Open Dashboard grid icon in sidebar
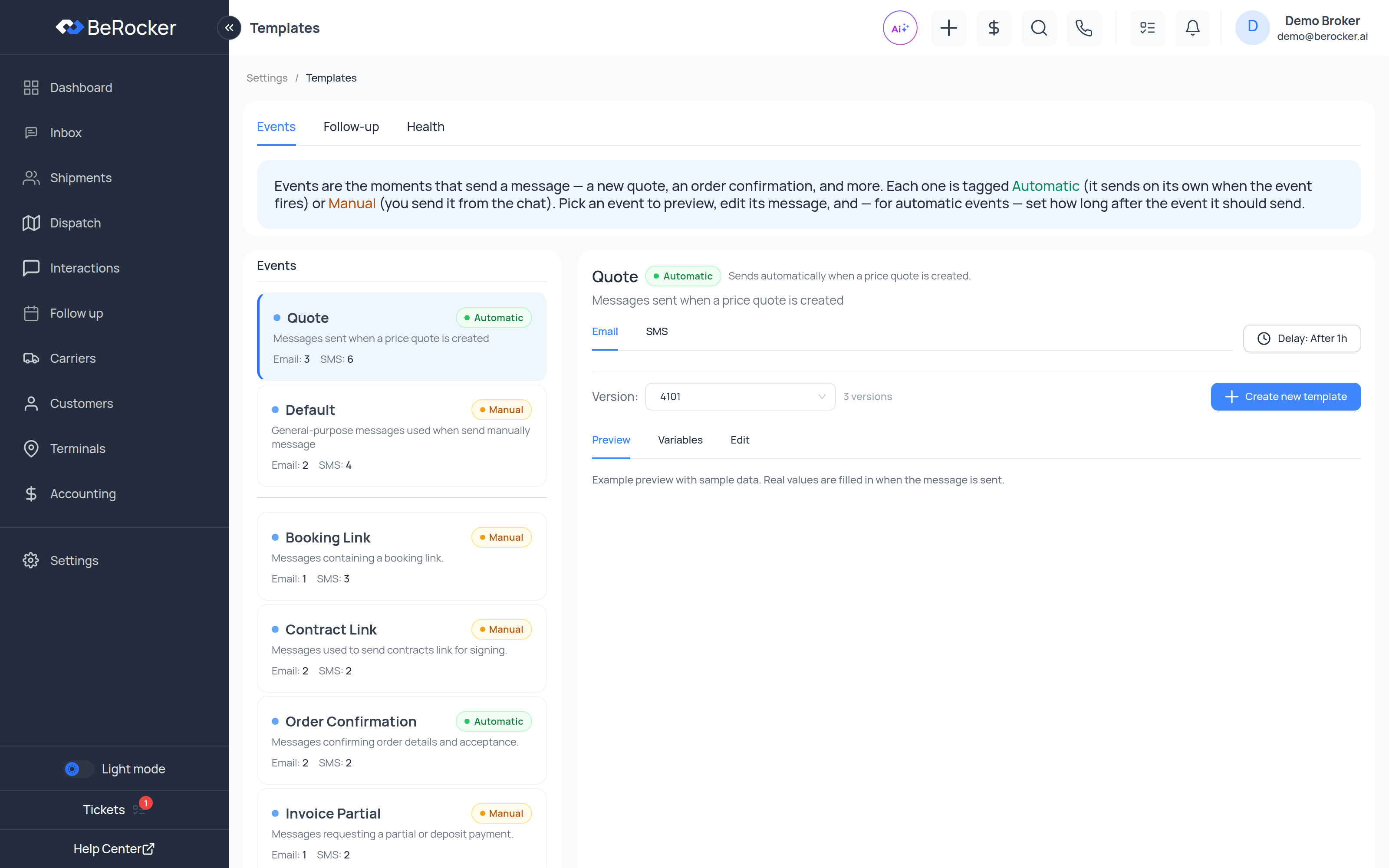1389x868 pixels. point(31,87)
